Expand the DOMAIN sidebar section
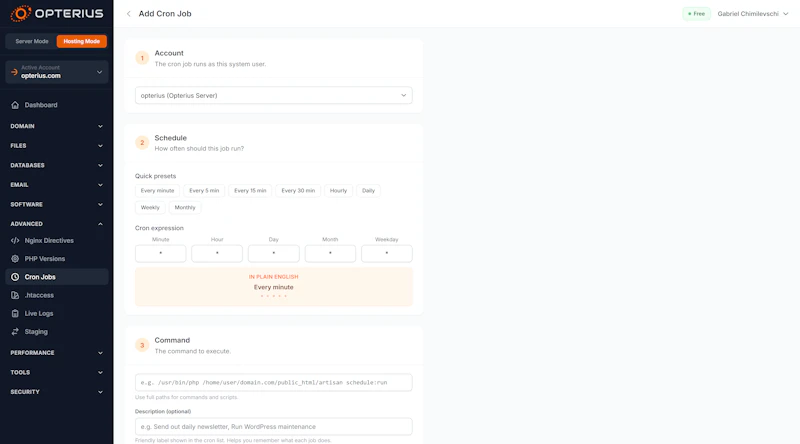 click(x=57, y=126)
